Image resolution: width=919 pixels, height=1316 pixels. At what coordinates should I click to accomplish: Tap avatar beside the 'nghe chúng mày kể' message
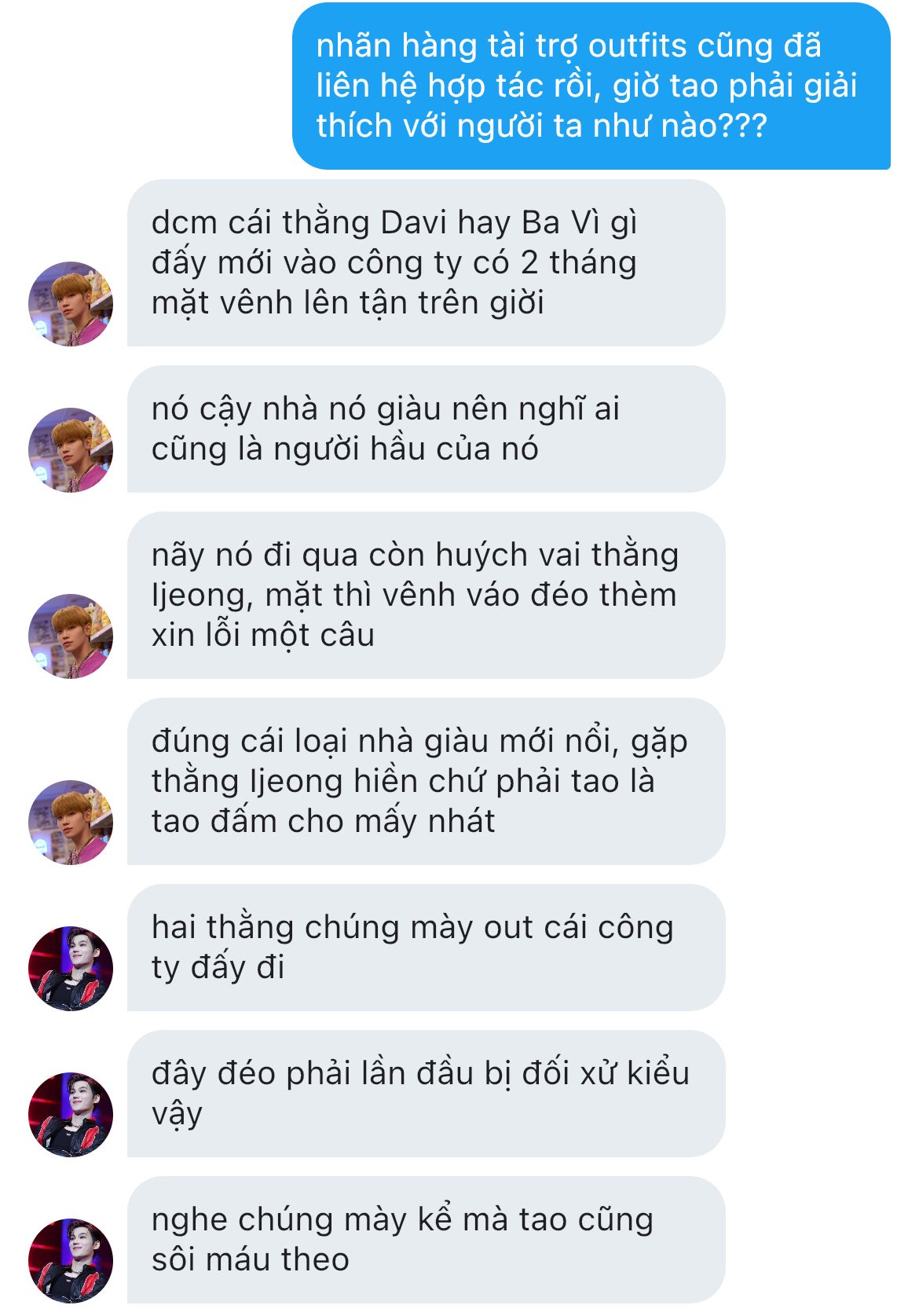pyautogui.click(x=71, y=1261)
